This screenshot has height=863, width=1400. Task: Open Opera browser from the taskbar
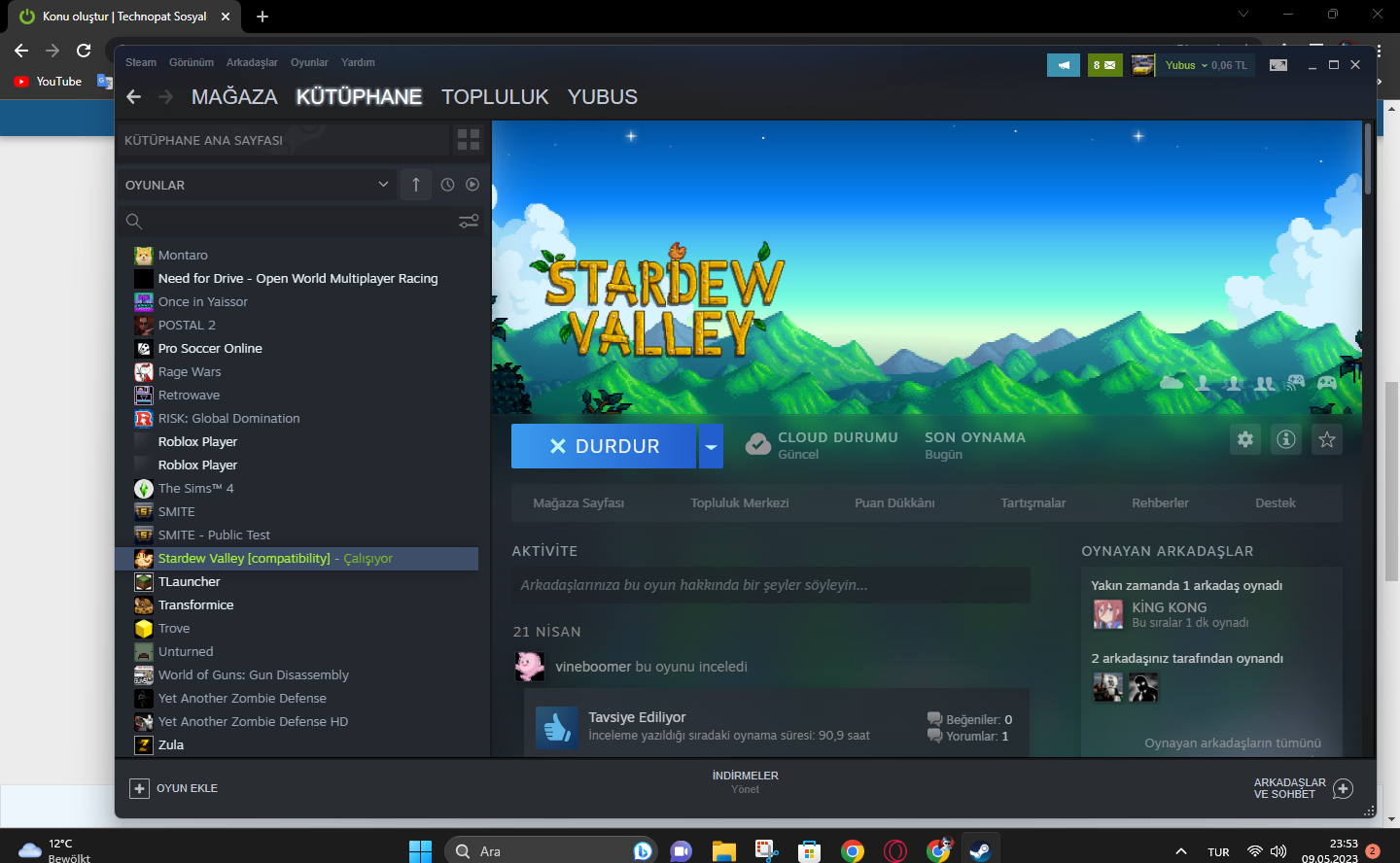tap(895, 851)
